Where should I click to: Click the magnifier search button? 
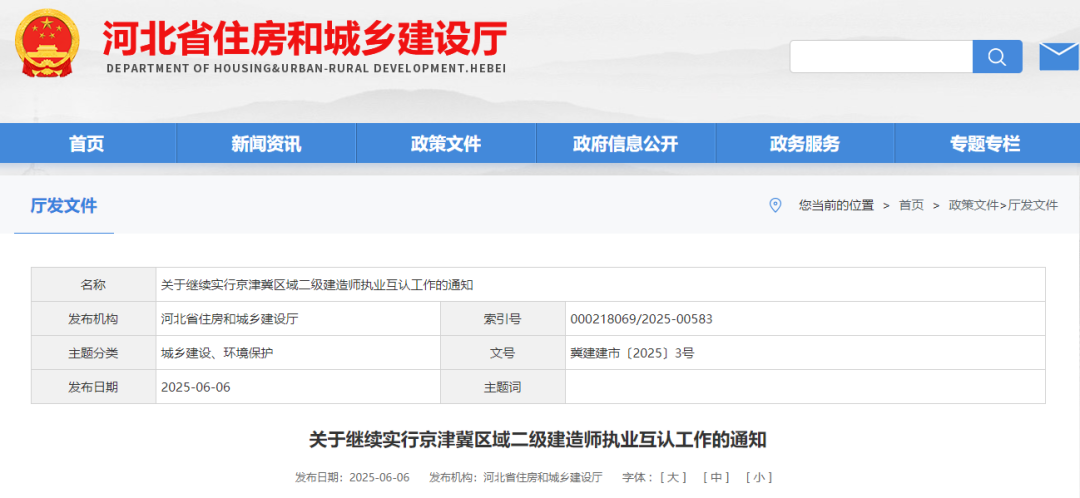[x=997, y=56]
